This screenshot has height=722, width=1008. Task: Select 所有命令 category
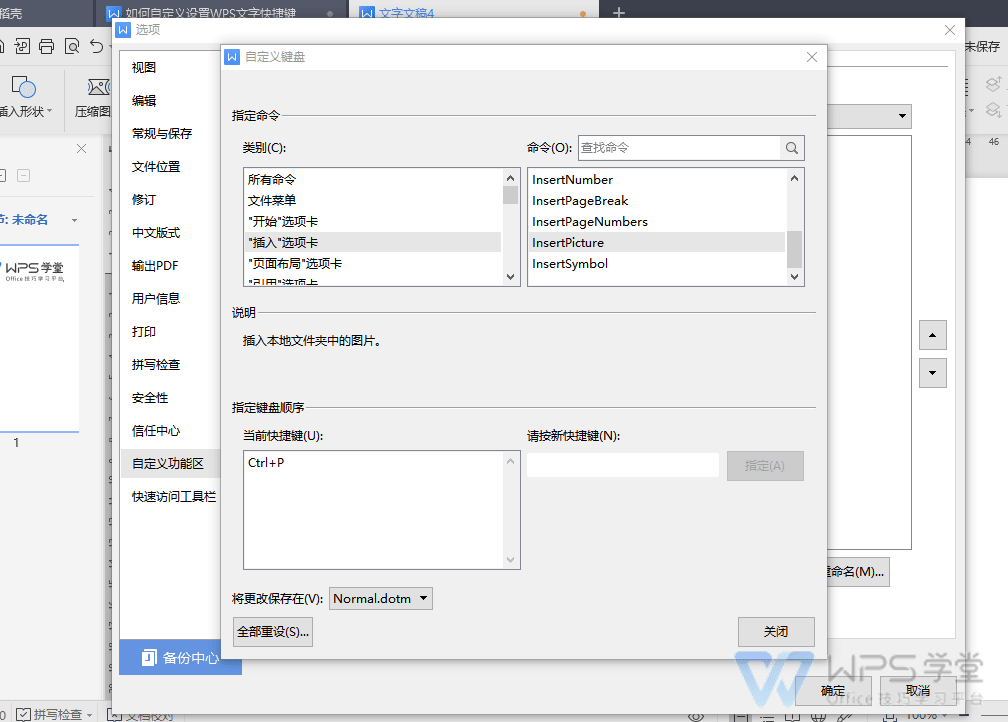click(373, 180)
